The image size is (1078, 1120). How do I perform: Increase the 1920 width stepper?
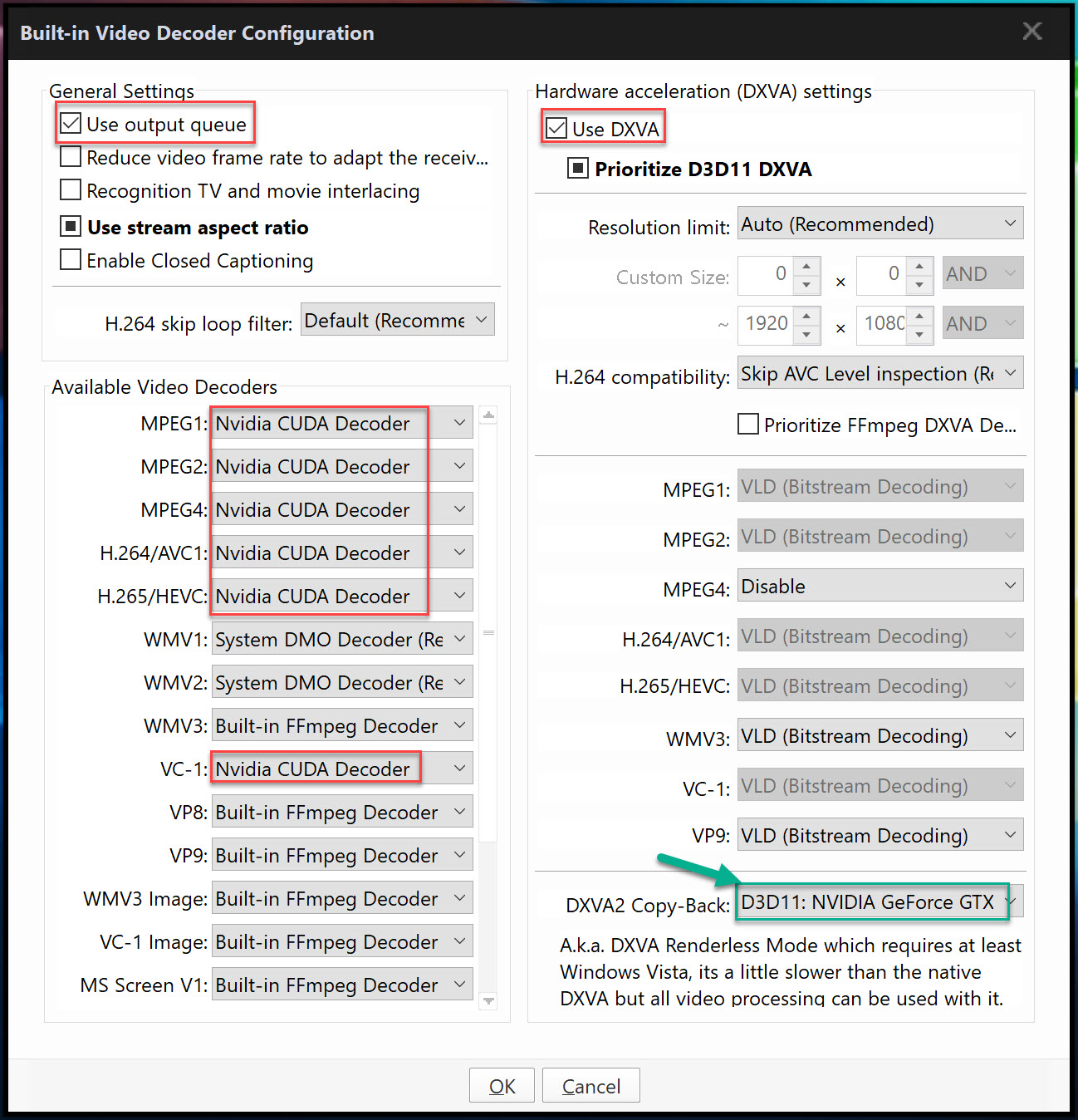pos(806,316)
